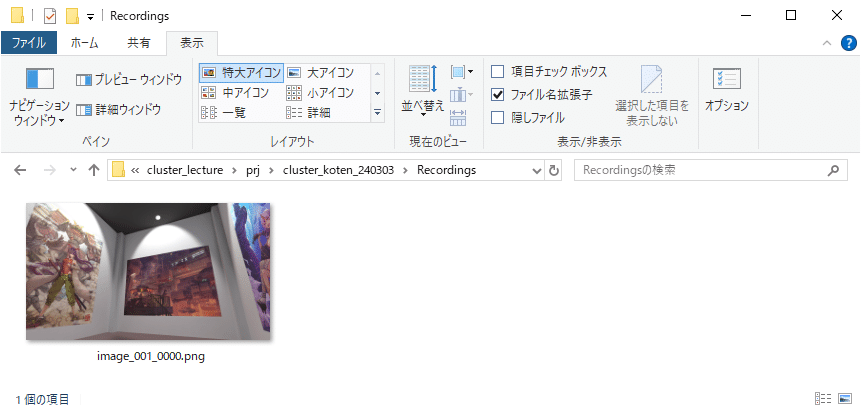Expand the layout gallery more button
861x412 pixels.
click(x=377, y=113)
